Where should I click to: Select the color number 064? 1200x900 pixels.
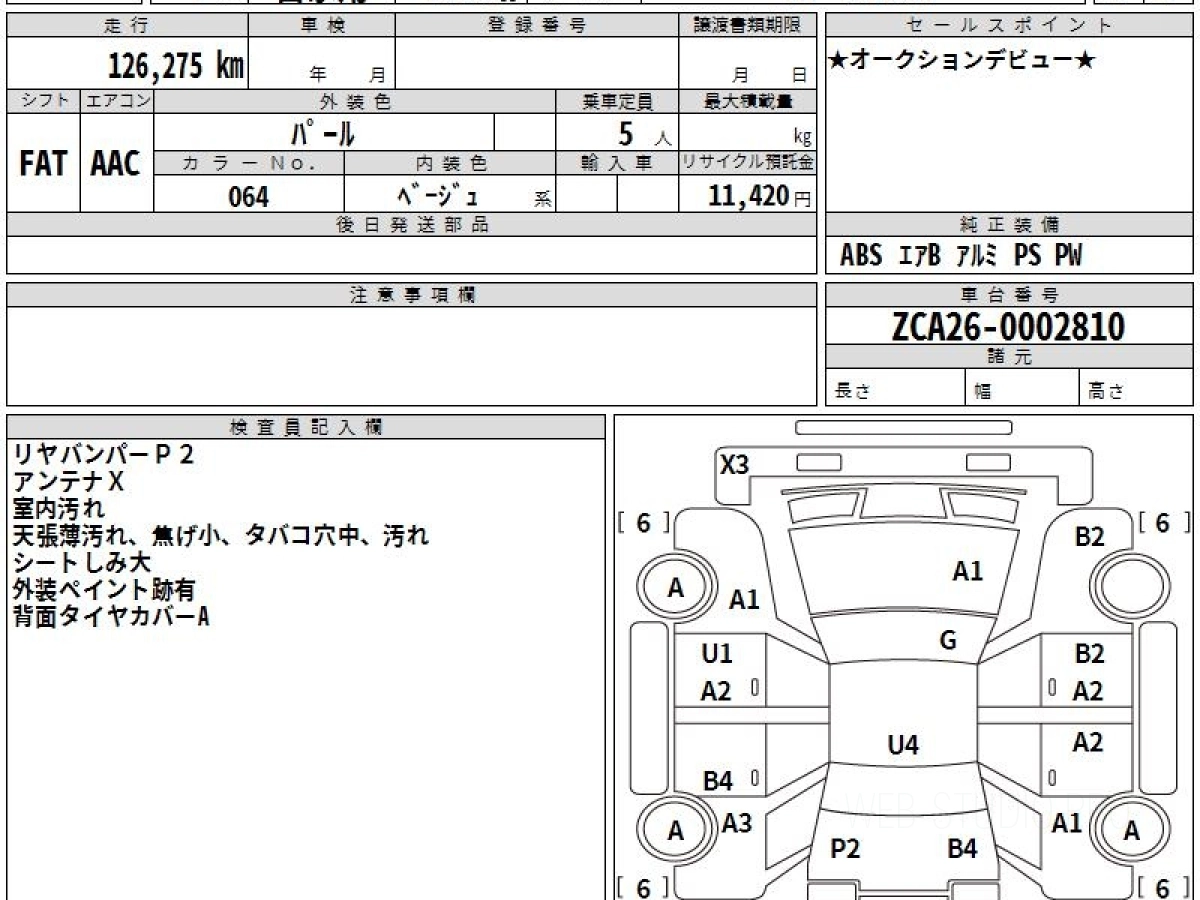(249, 196)
